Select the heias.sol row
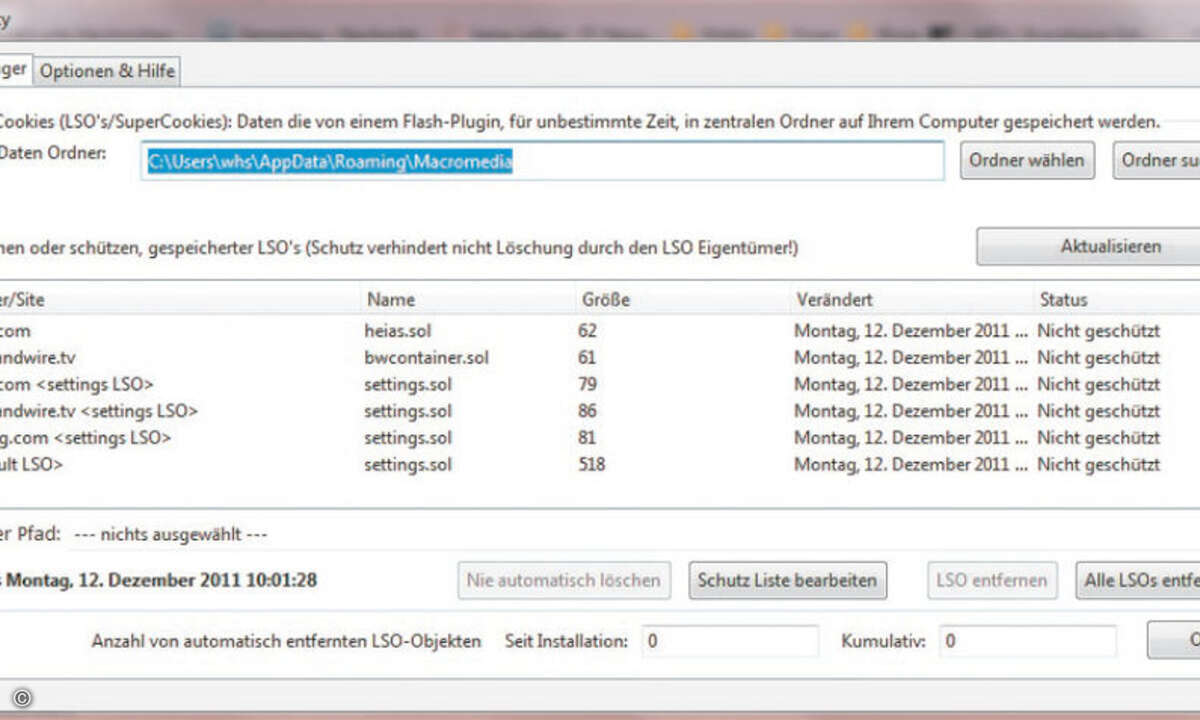 pos(600,330)
